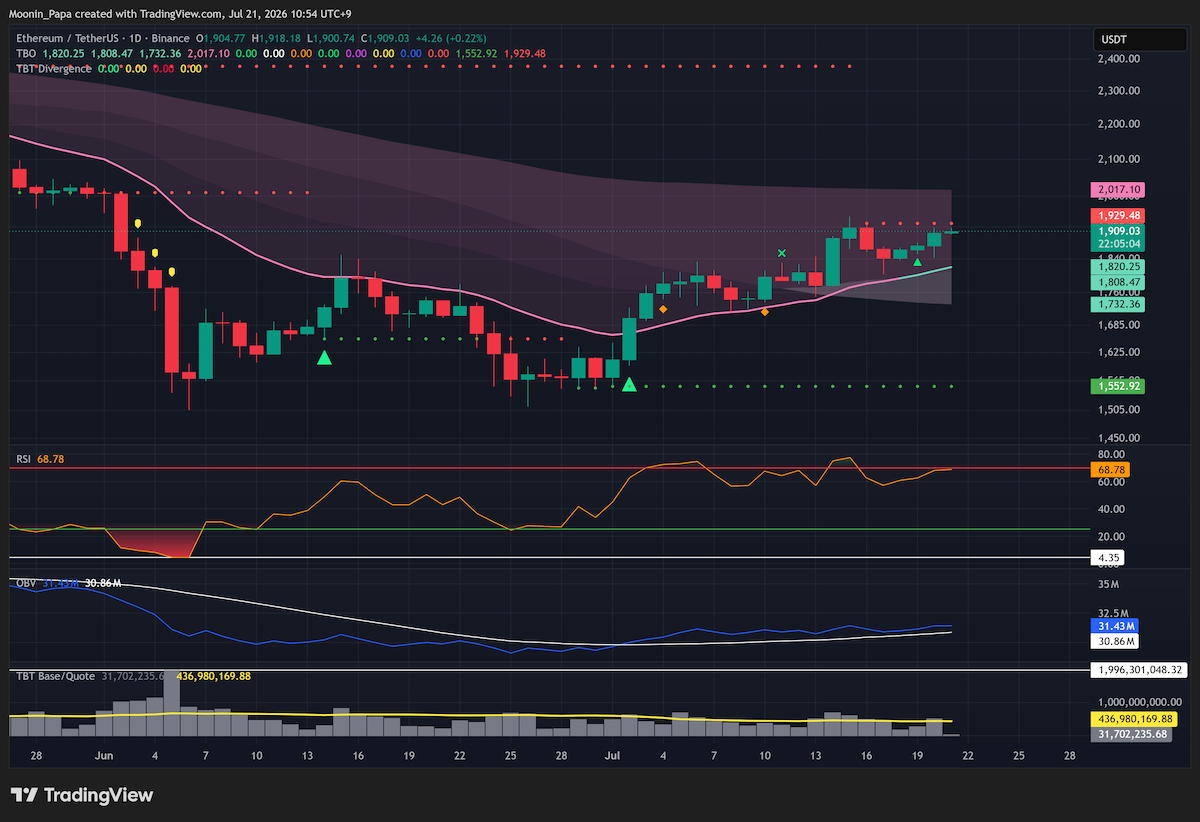Click the TBT Base/Quote pane legend
The height and width of the screenshot is (822, 1200).
(x=54, y=676)
